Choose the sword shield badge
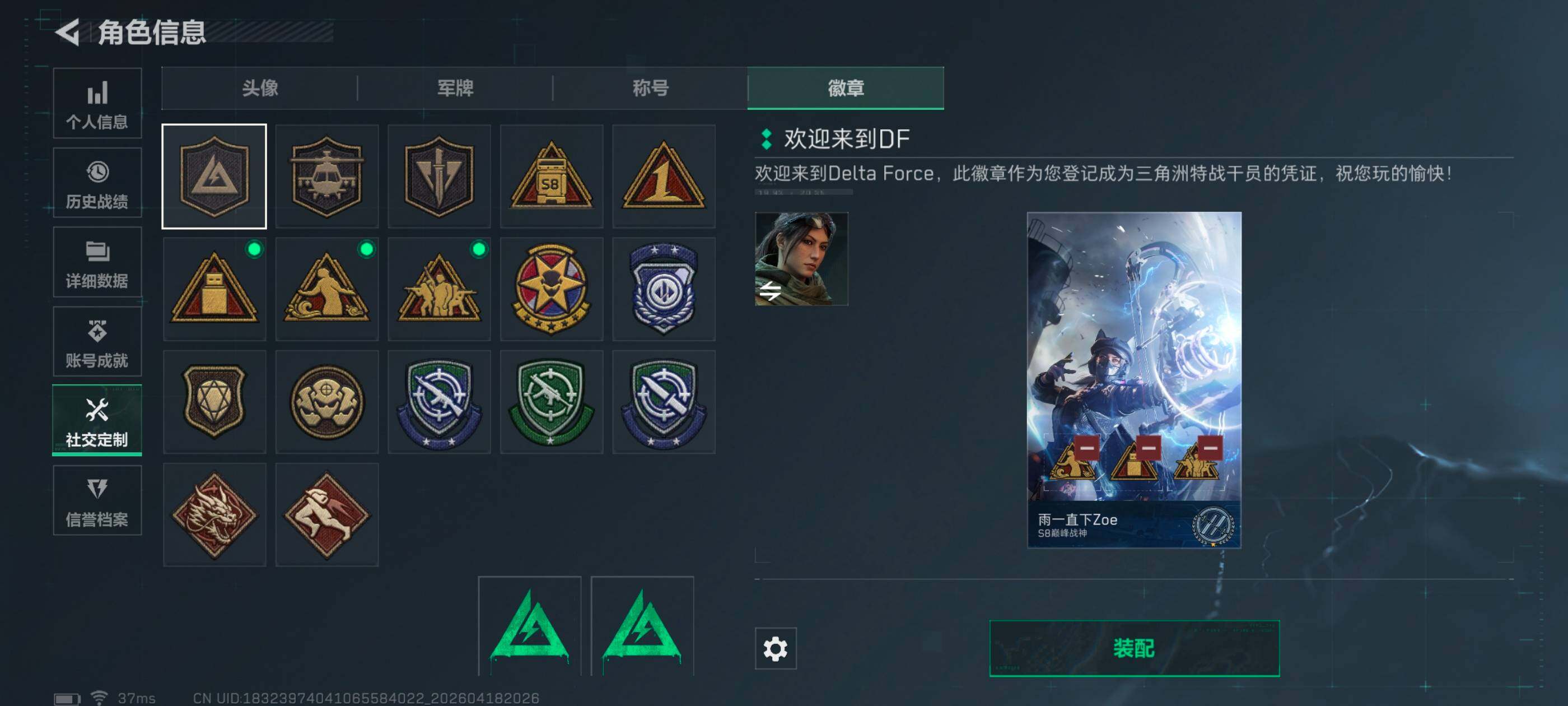Screen dimensions: 1568x706 [439, 176]
